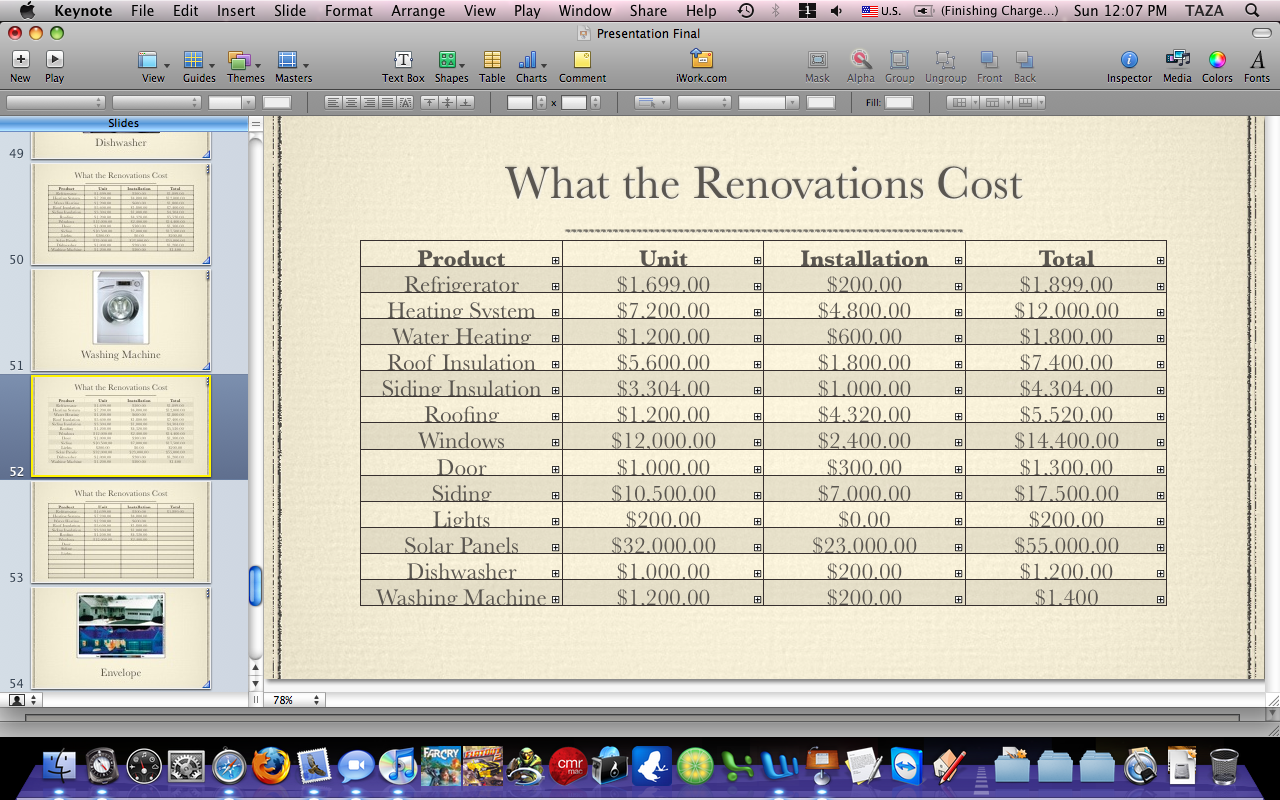
Task: Open the cell borders dropdown
Action: [652, 102]
